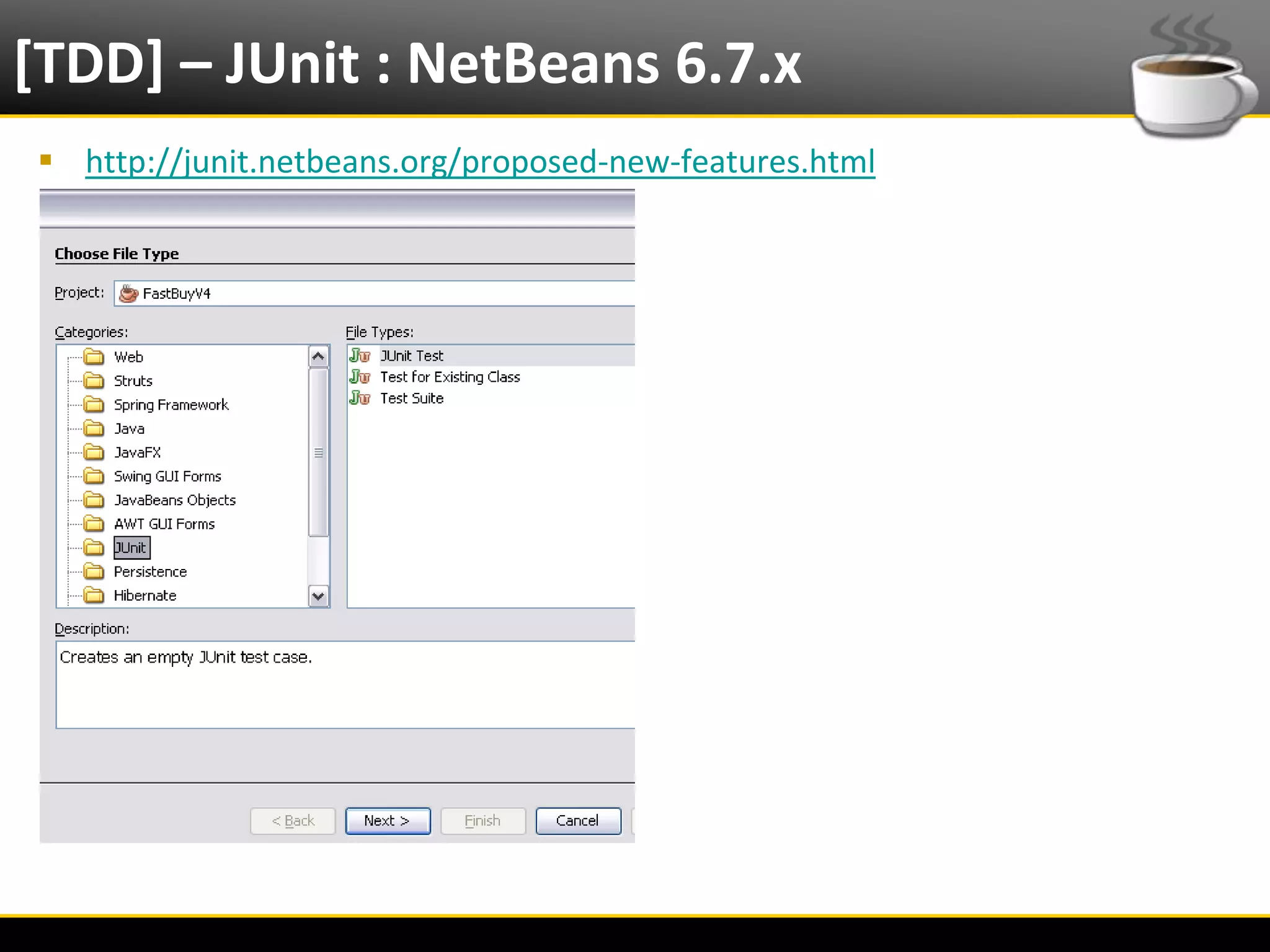Viewport: 1270px width, 952px height.
Task: Select the JUnit category
Action: tap(131, 548)
